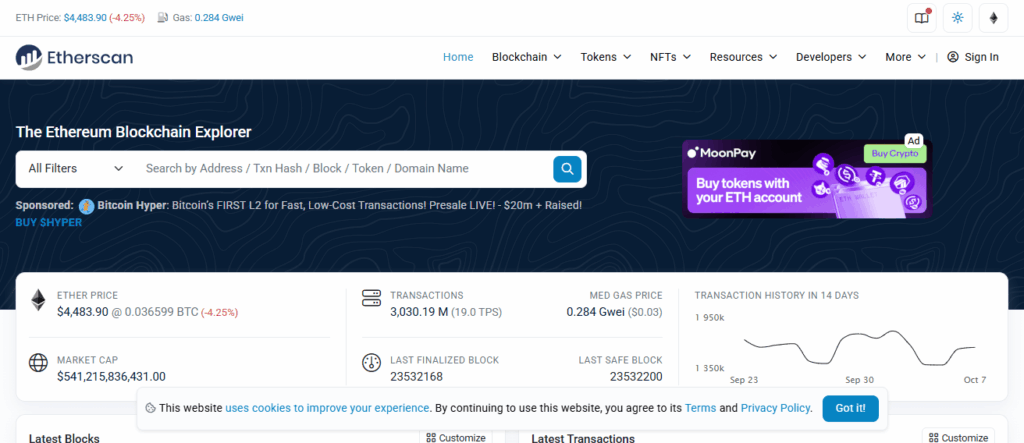
Task: Open the All Filters dropdown
Action: pos(76,169)
